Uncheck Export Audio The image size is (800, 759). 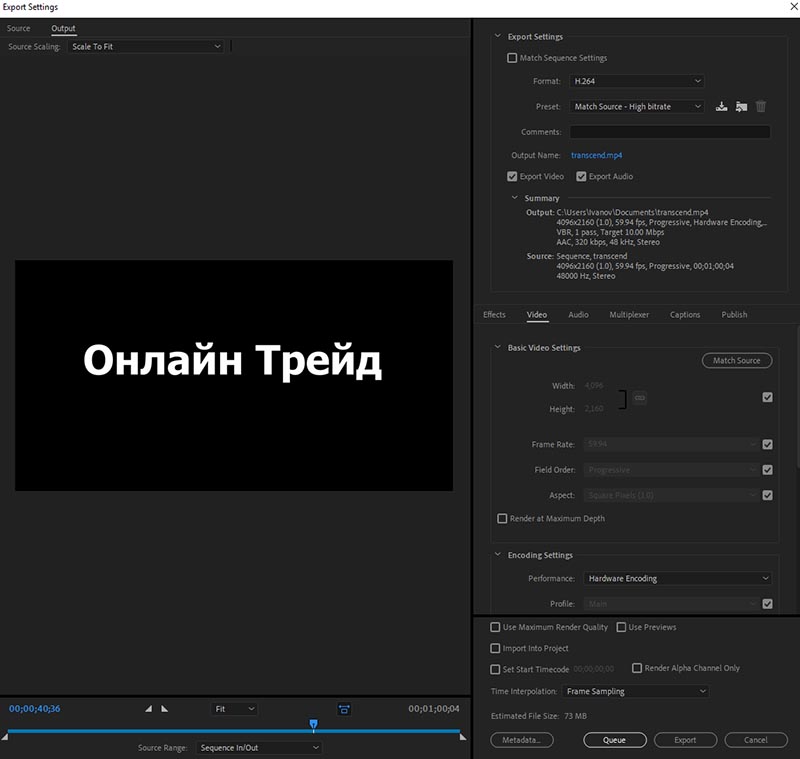pyautogui.click(x=581, y=176)
